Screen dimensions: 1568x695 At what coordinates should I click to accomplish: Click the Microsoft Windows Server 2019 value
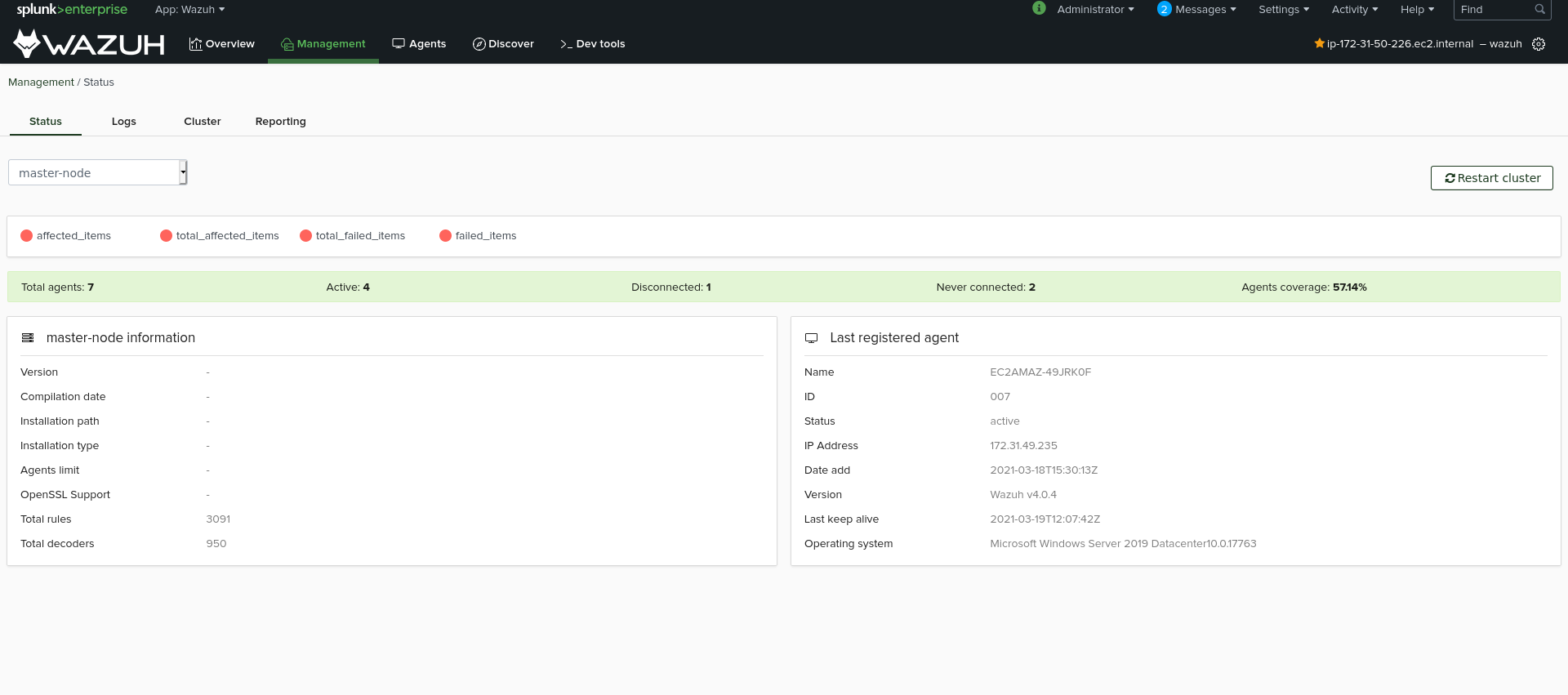point(1123,544)
